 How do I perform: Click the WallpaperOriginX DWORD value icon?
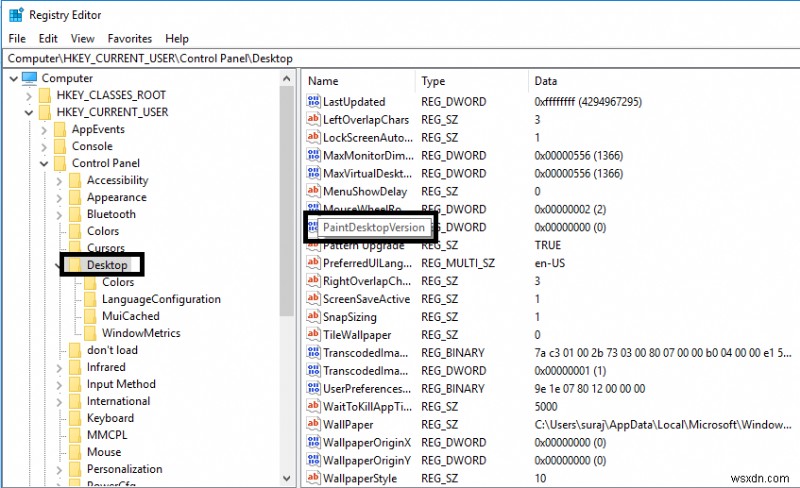tap(313, 442)
